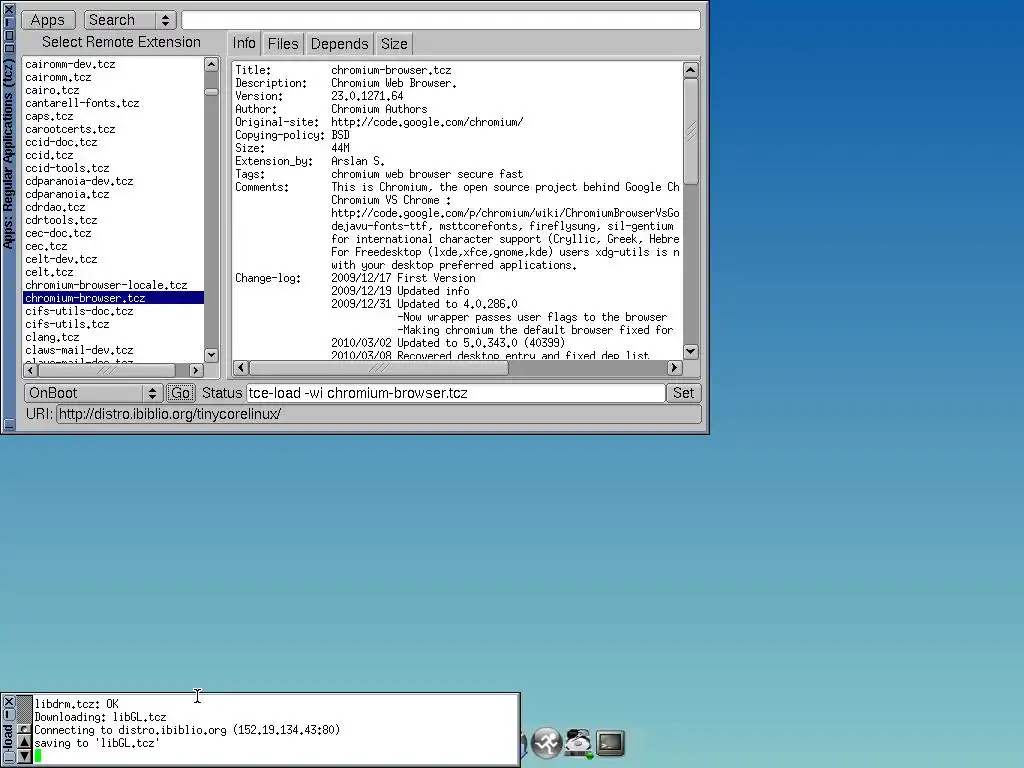
Task: Open the Run Program dock icon
Action: click(546, 743)
